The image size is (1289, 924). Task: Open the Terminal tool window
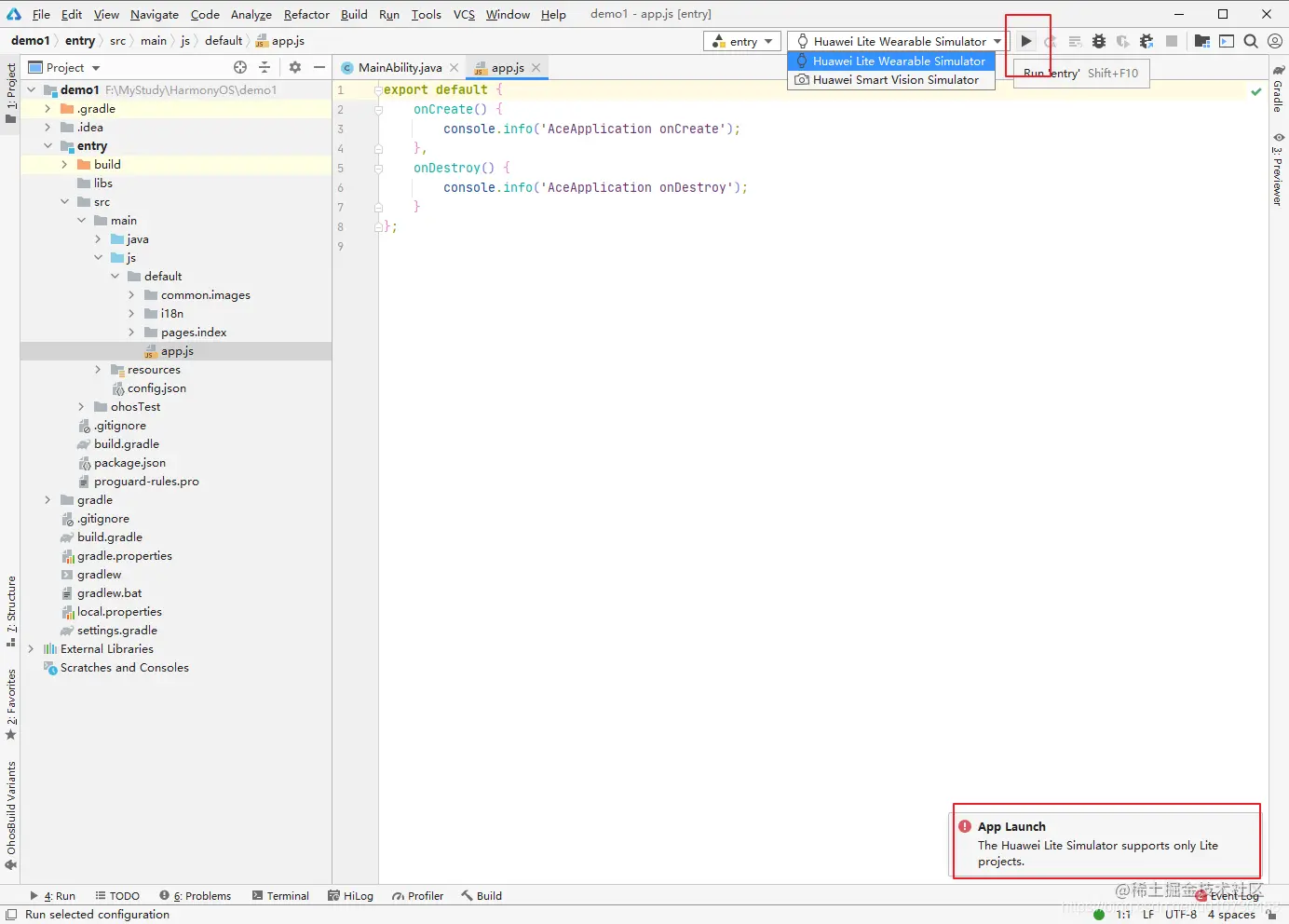tap(280, 896)
